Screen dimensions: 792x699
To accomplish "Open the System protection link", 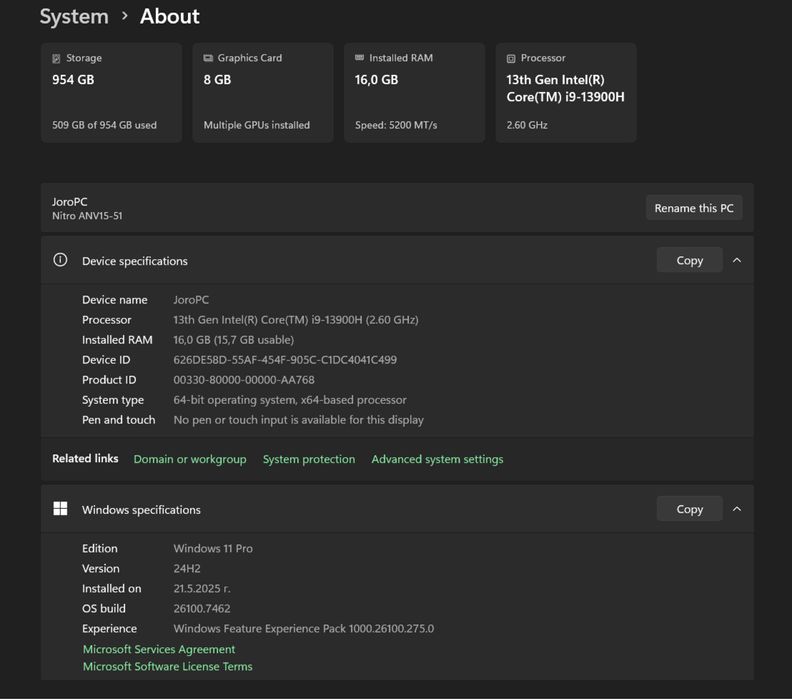I will (308, 459).
